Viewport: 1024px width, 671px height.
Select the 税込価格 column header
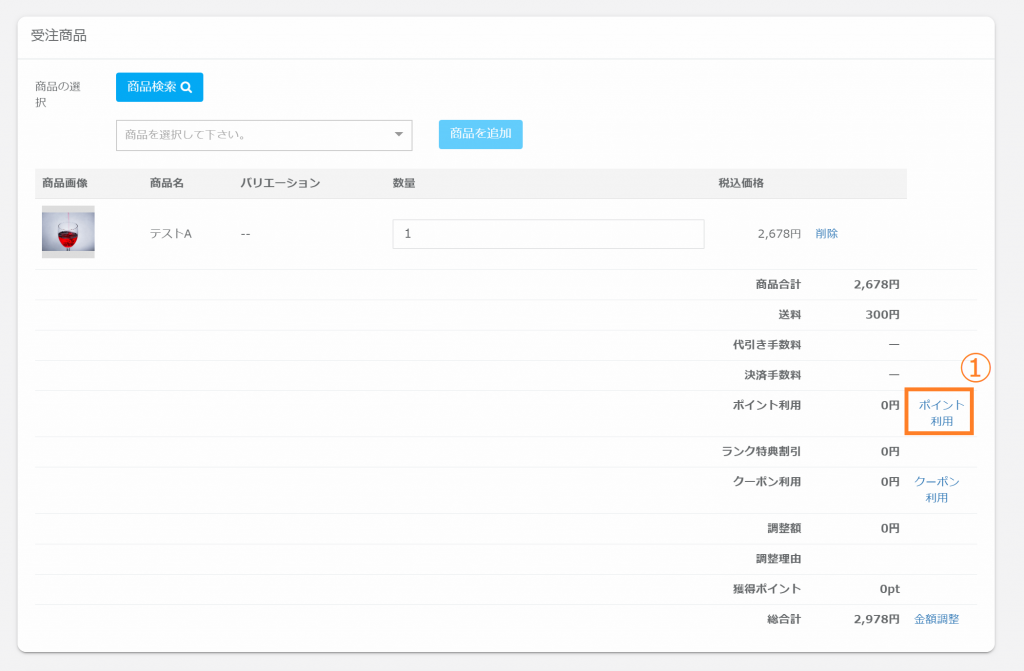coord(741,183)
